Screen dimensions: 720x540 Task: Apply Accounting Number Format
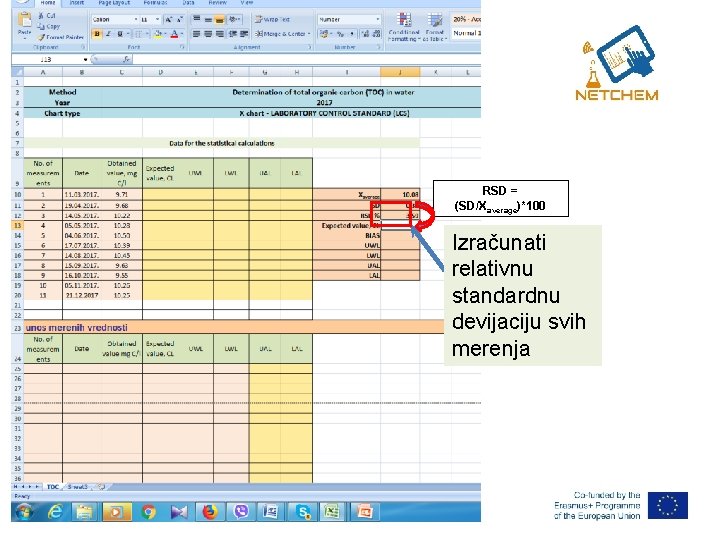tap(325, 34)
